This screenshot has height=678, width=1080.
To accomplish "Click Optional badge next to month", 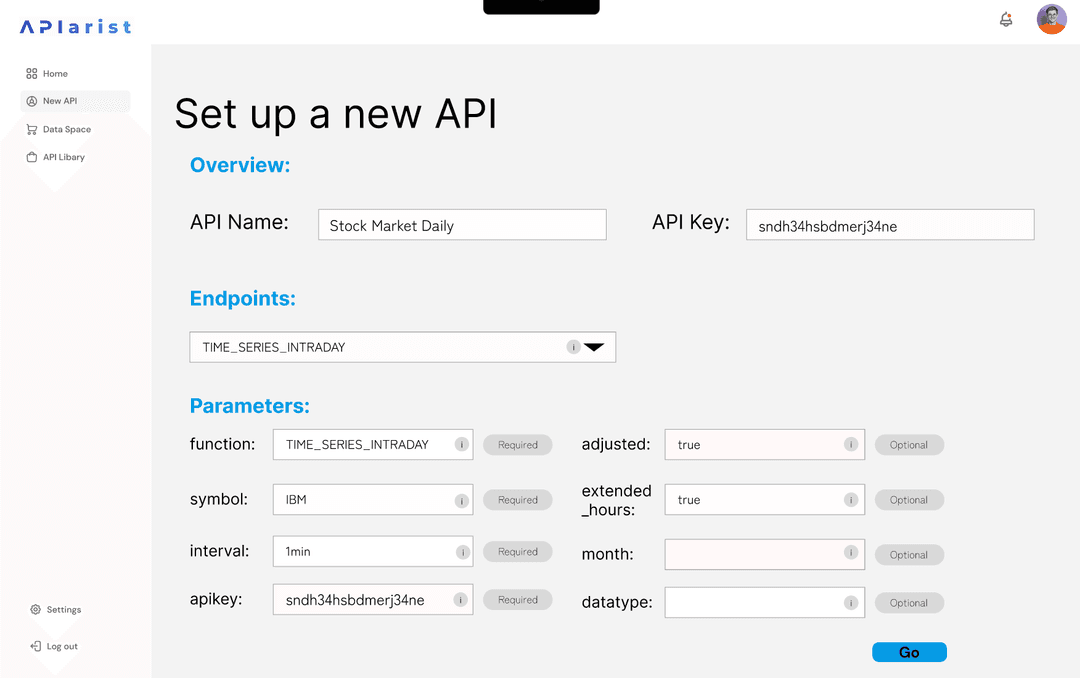I will 909,555.
